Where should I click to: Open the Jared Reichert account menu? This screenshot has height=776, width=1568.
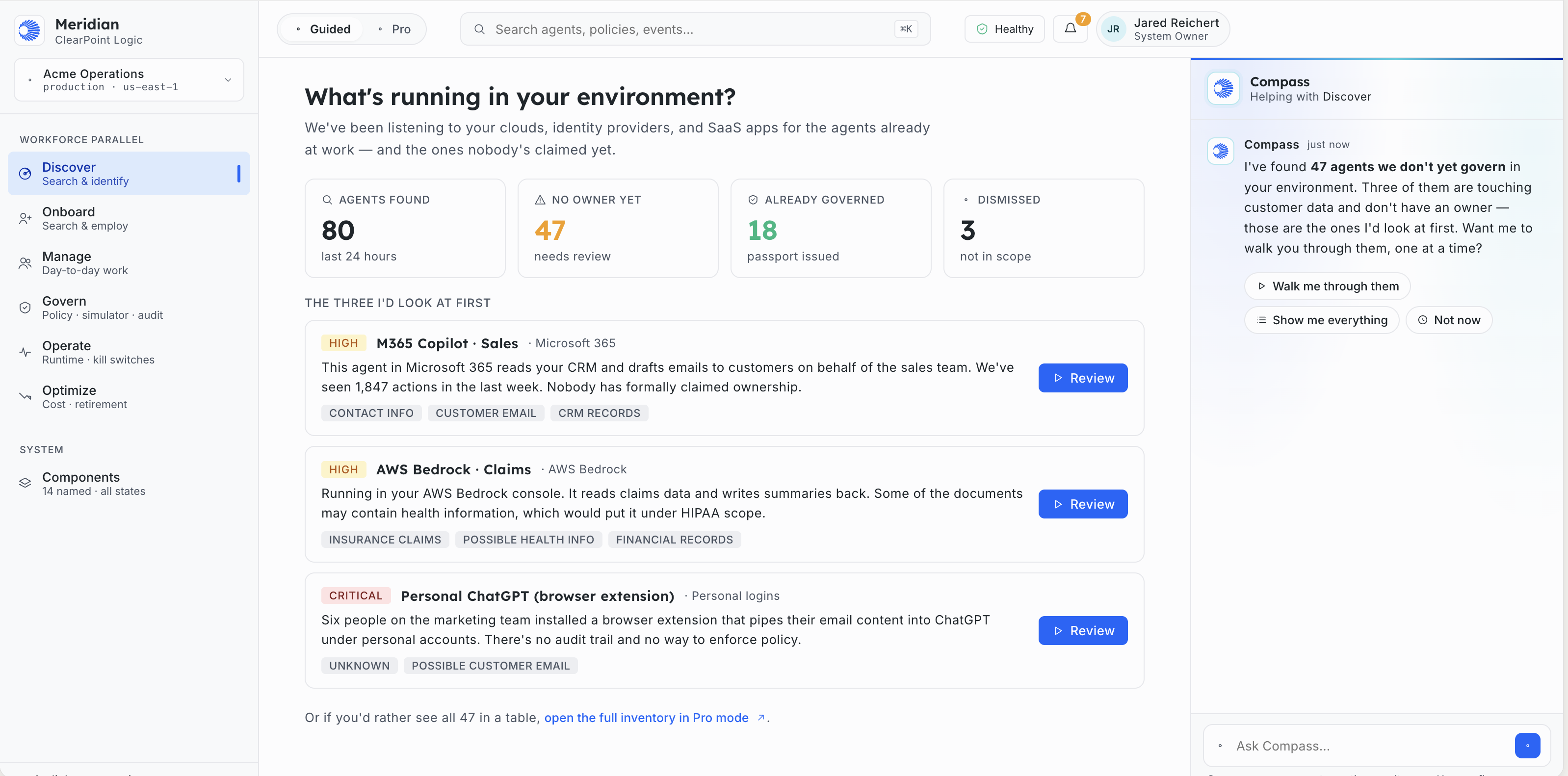coord(1163,29)
